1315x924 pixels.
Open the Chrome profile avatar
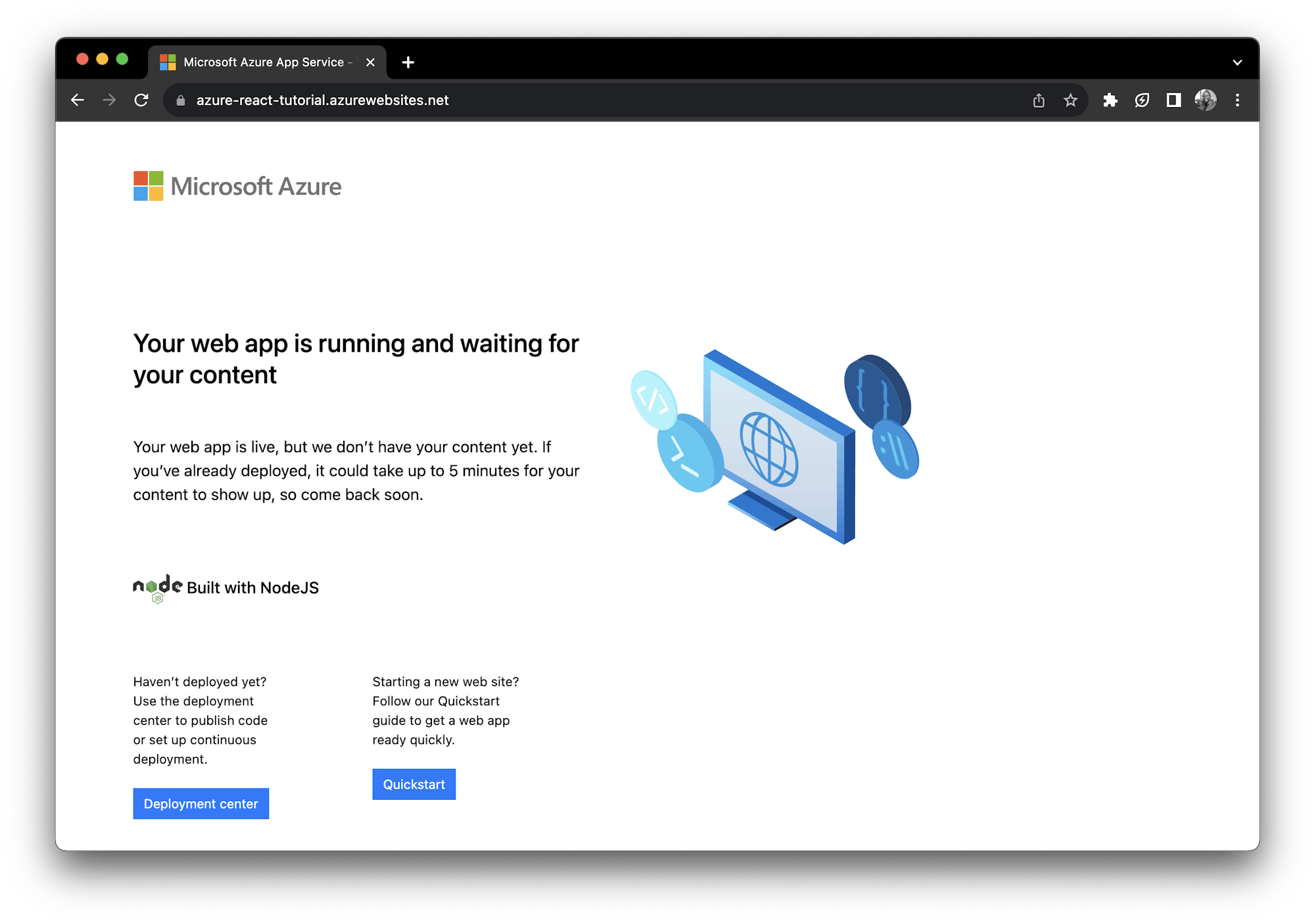pos(1205,100)
